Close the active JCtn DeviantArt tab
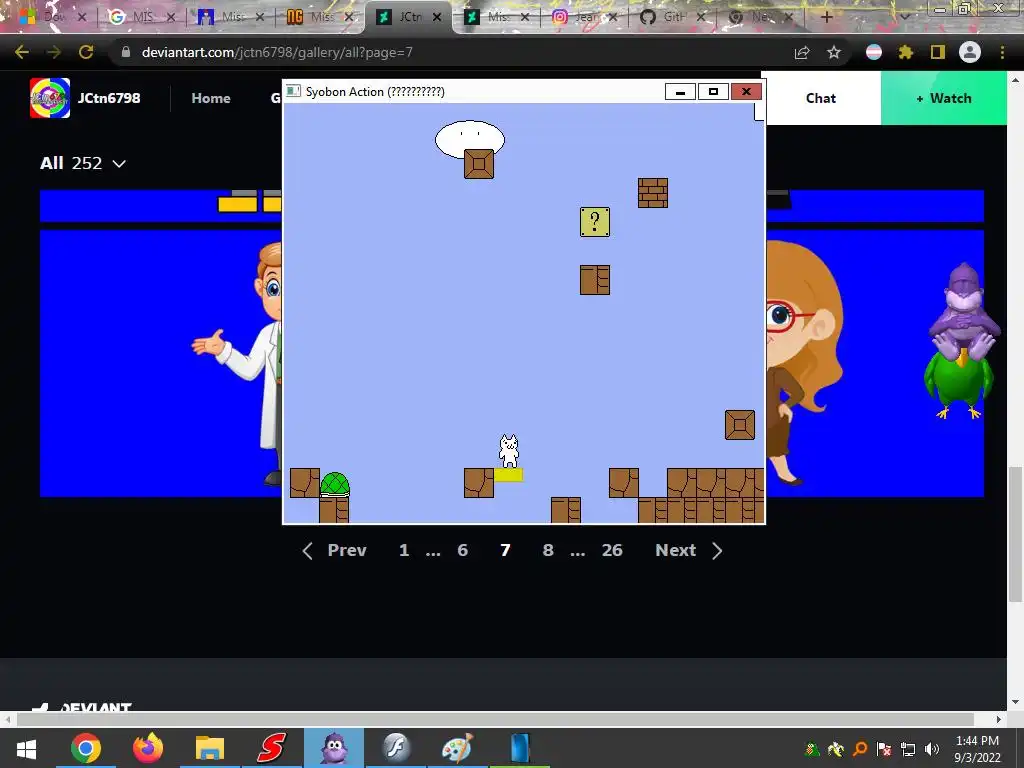The height and width of the screenshot is (768, 1024). [x=437, y=17]
